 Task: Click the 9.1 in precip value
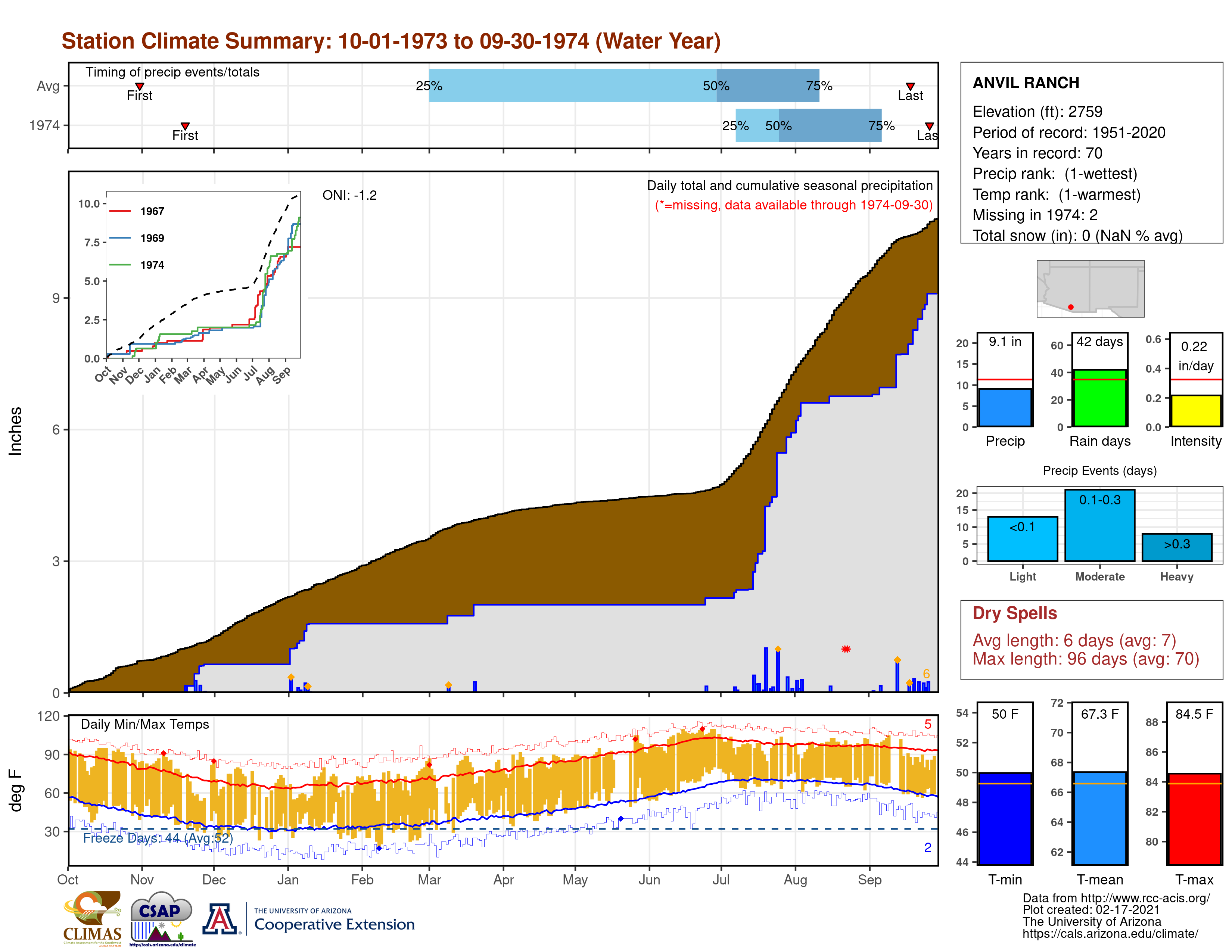pyautogui.click(x=1005, y=342)
